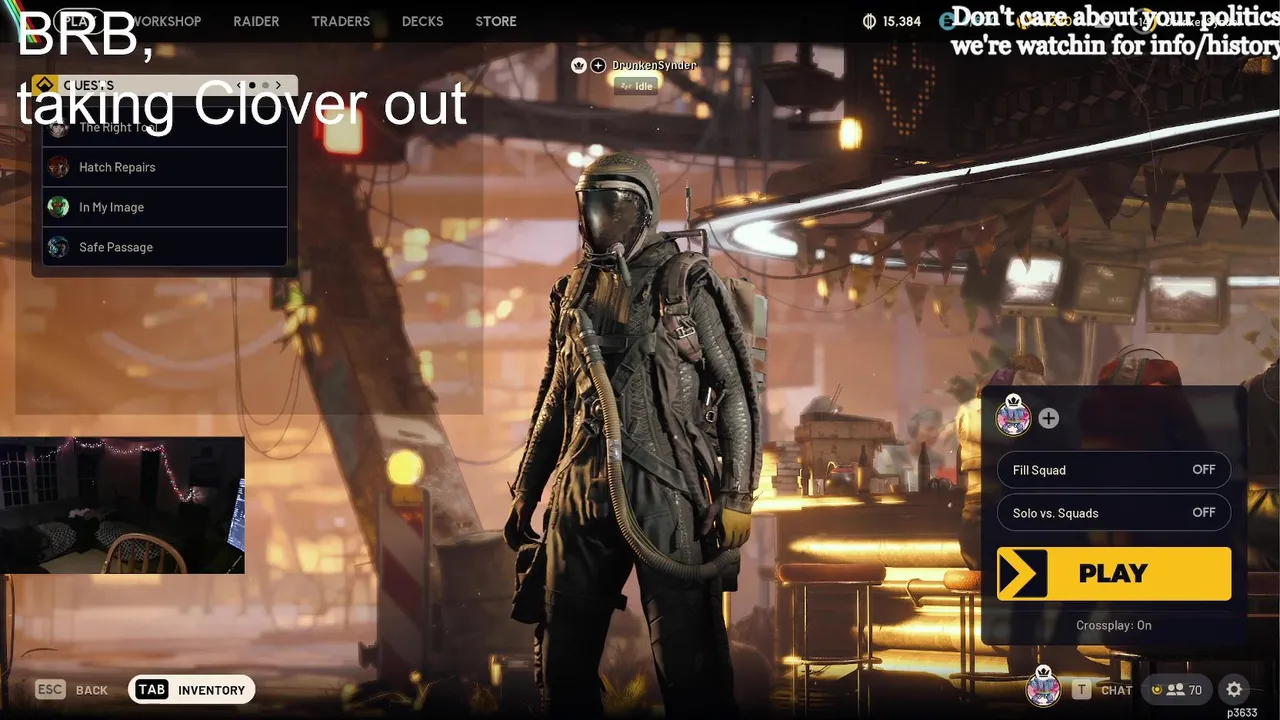1280x720 pixels.
Task: Click the crown leader icon above character
Action: [x=578, y=65]
